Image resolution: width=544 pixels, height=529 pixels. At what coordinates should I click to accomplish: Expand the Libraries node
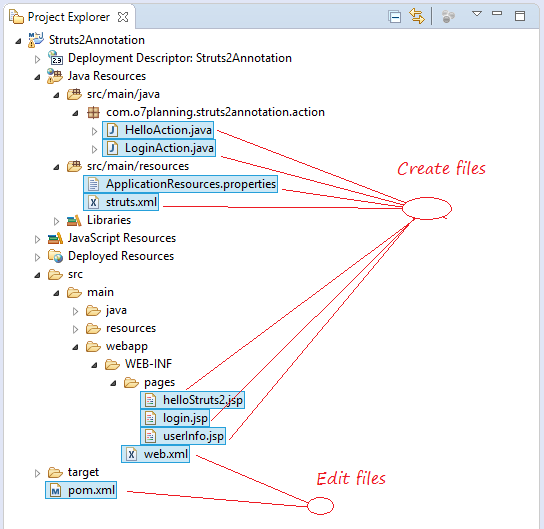pyautogui.click(x=56, y=221)
